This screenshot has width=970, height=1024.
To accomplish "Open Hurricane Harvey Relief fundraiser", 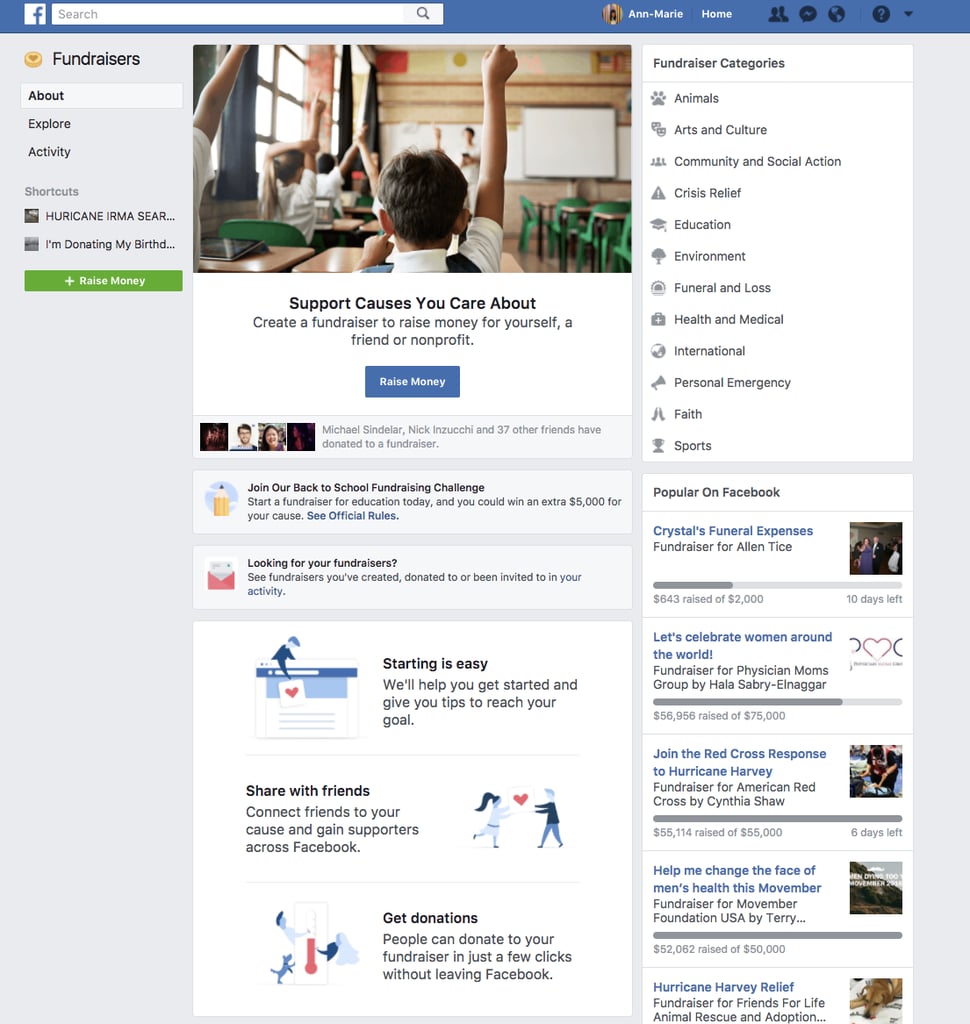I will 723,987.
